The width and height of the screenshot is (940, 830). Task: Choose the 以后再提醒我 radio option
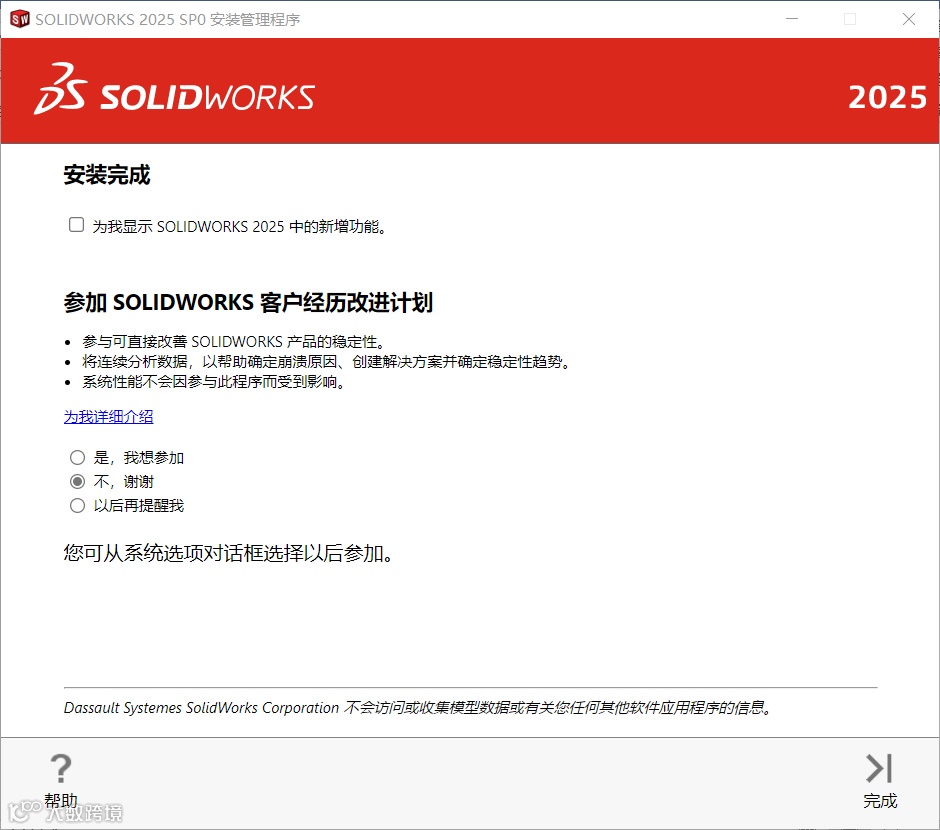(x=77, y=506)
